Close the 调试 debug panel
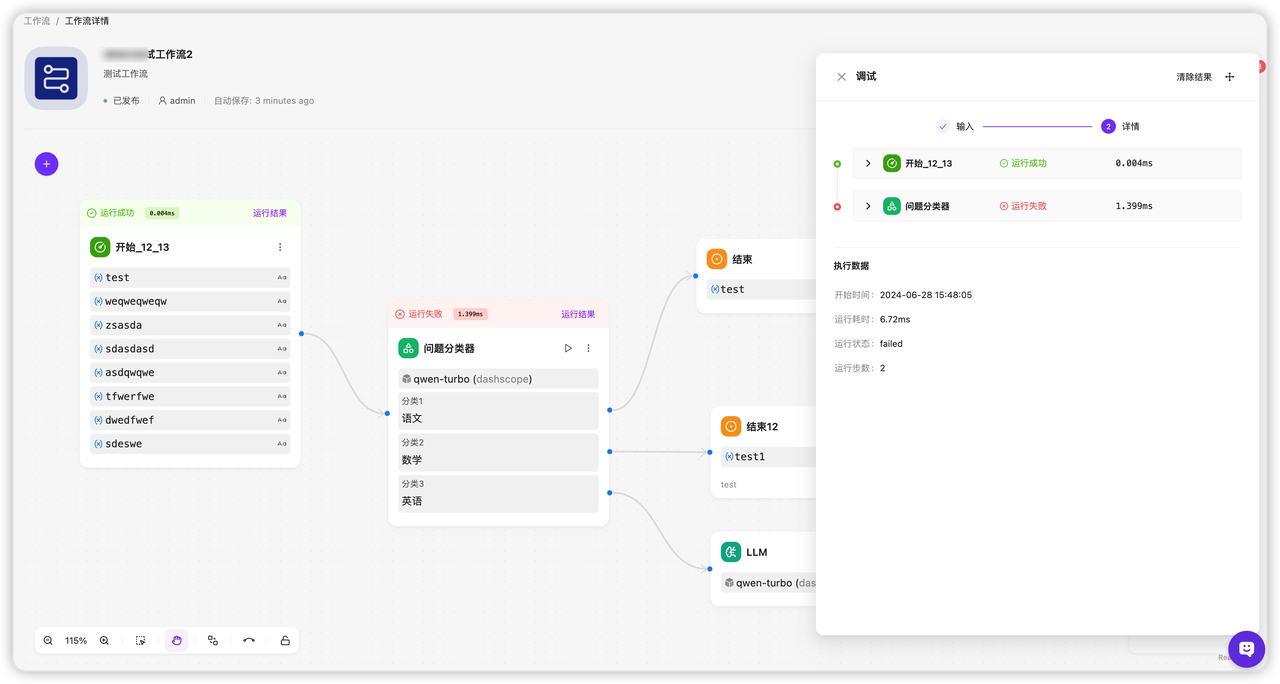 click(841, 77)
